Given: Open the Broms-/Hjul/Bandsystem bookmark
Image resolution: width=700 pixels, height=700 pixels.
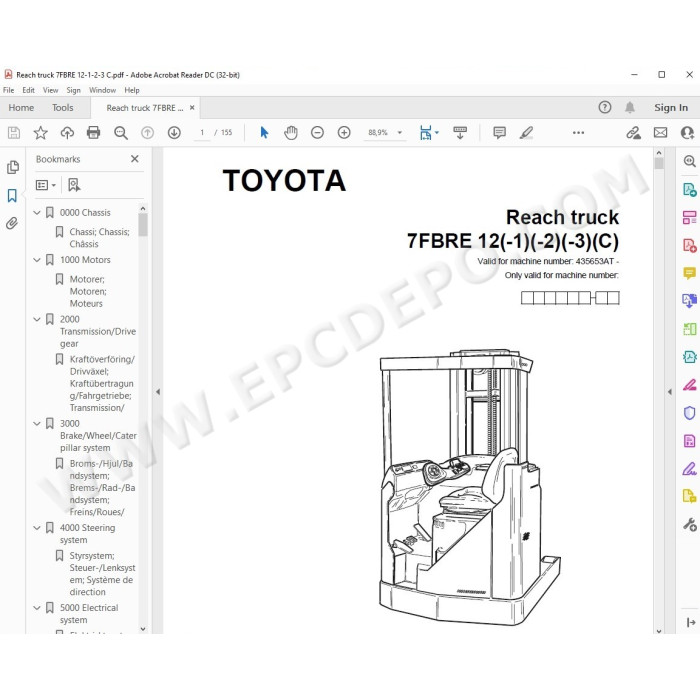Looking at the screenshot, I should (102, 488).
